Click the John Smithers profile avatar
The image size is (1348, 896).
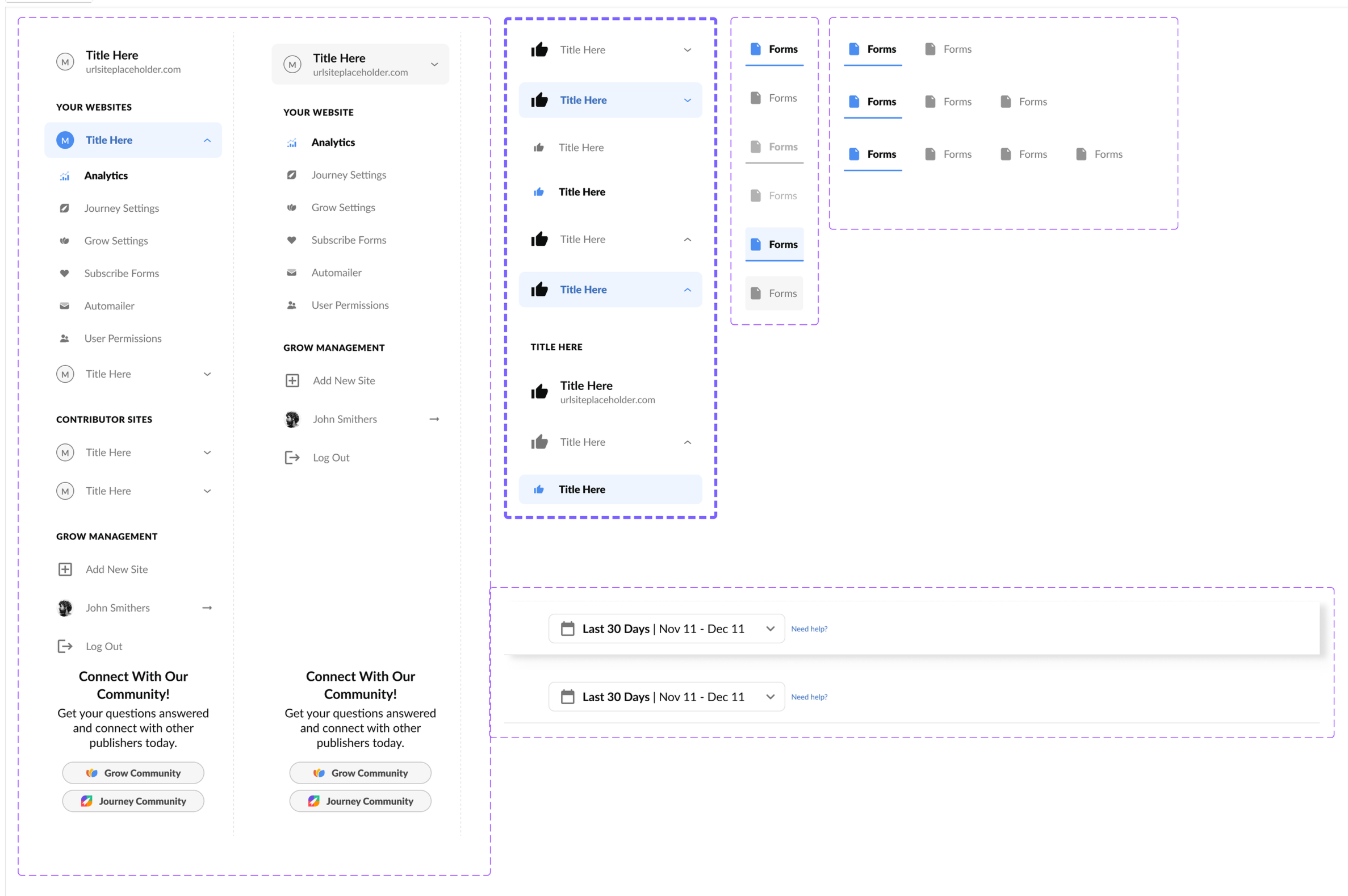point(65,608)
